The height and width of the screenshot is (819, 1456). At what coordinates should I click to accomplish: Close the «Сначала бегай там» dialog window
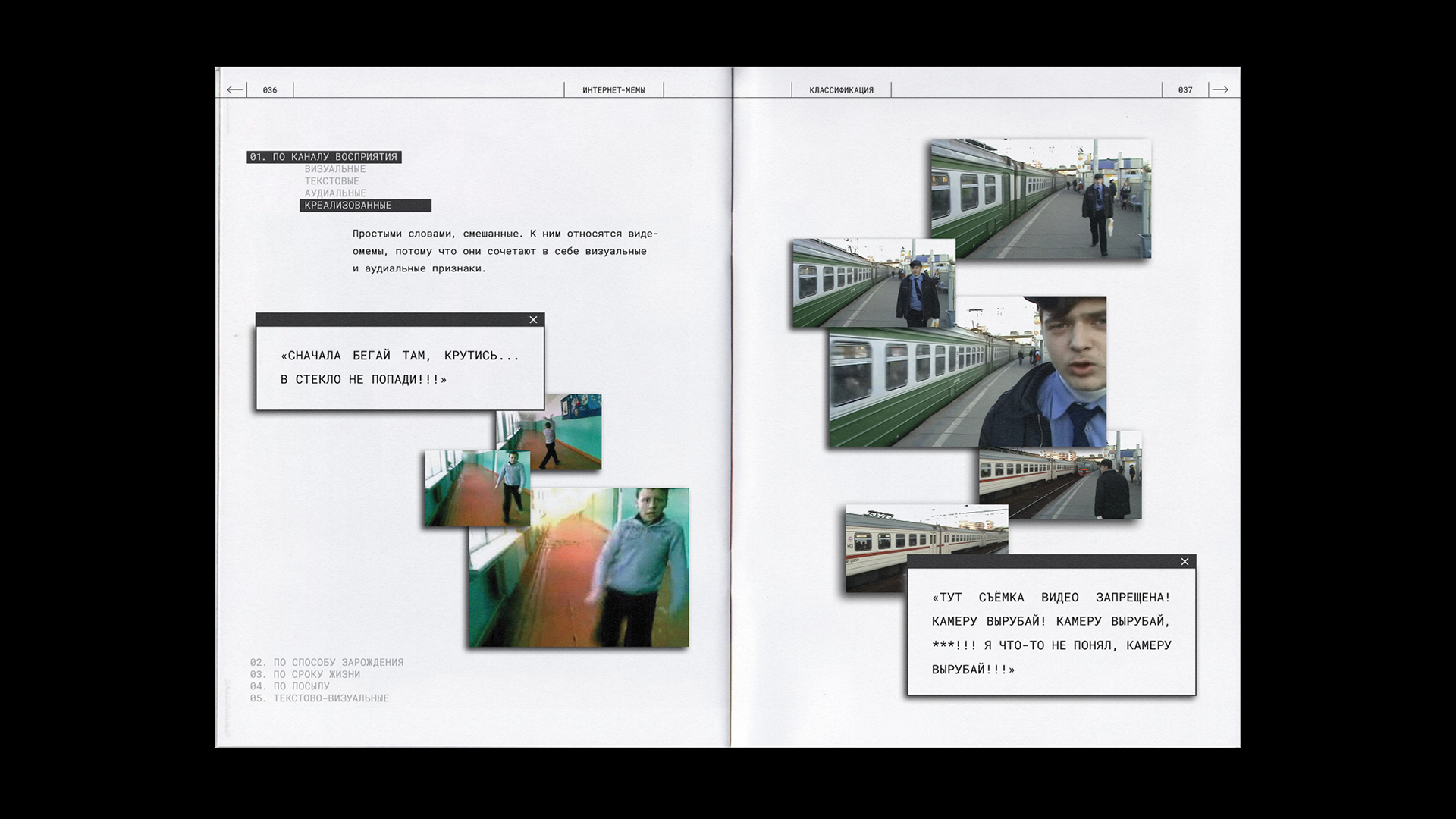pos(533,320)
